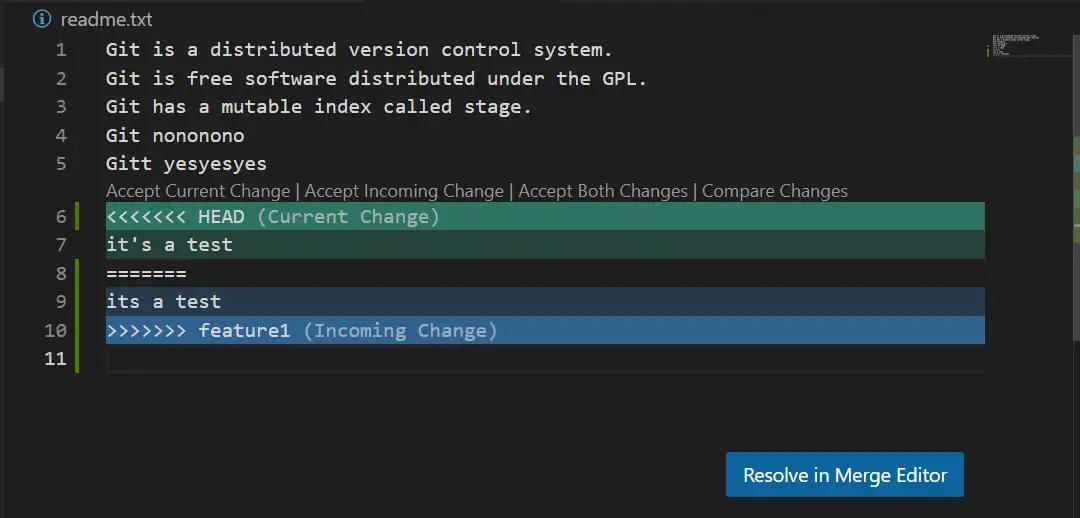Place cursor in "its a test" incoming line
Screen dimensions: 1080x518
(163, 302)
